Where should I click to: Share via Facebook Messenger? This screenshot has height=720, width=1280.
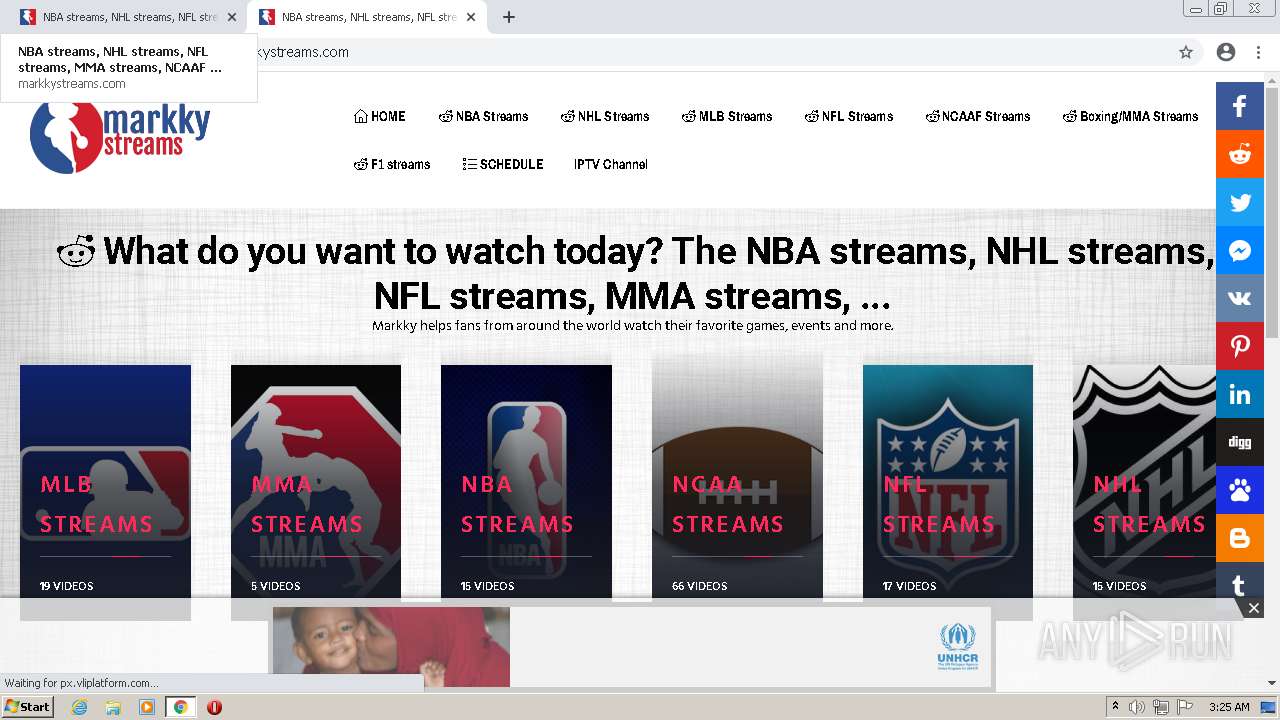point(1240,250)
